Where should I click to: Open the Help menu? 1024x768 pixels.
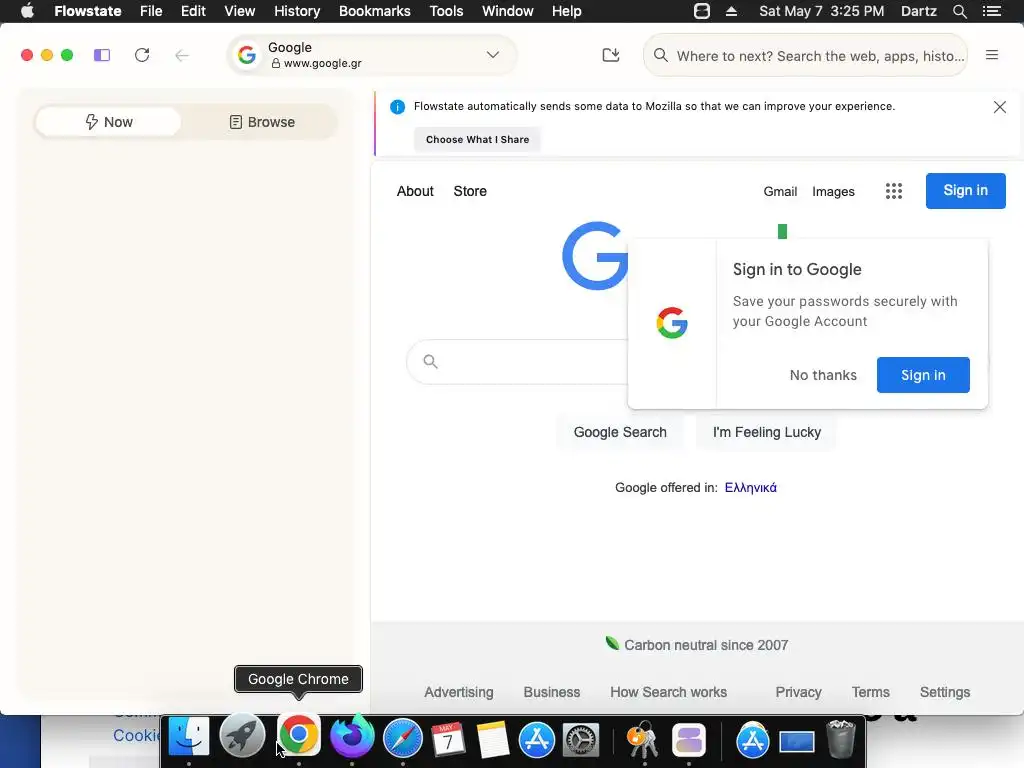point(566,11)
